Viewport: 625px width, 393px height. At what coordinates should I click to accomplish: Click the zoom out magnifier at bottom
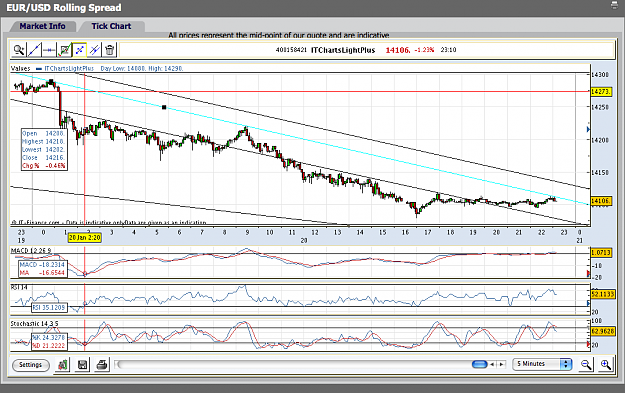pos(586,364)
